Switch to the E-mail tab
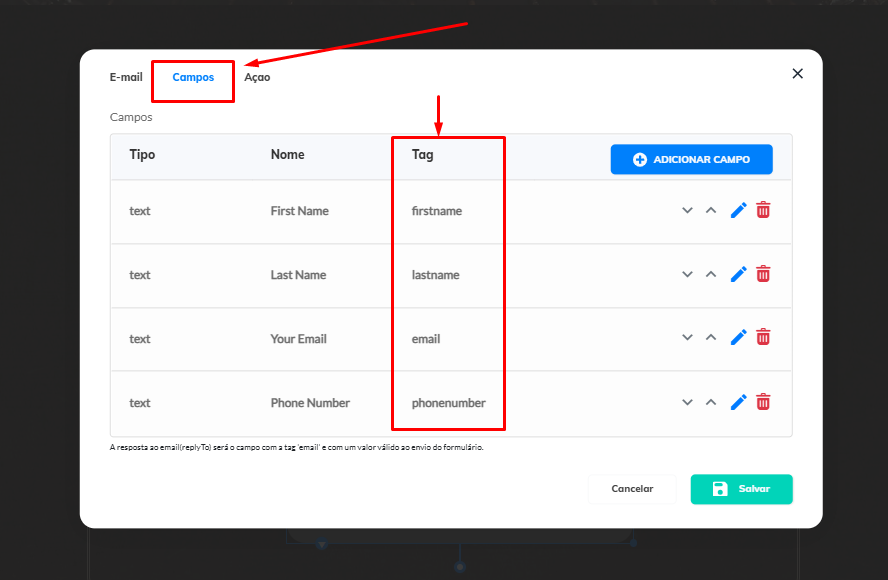Viewport: 888px width, 580px height. click(126, 77)
